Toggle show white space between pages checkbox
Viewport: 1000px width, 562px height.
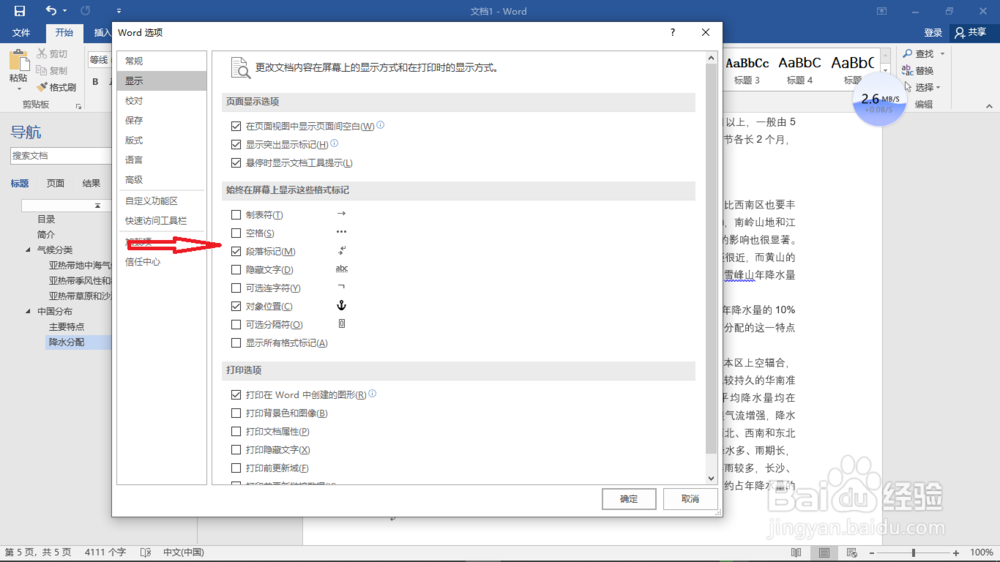pyautogui.click(x=236, y=126)
